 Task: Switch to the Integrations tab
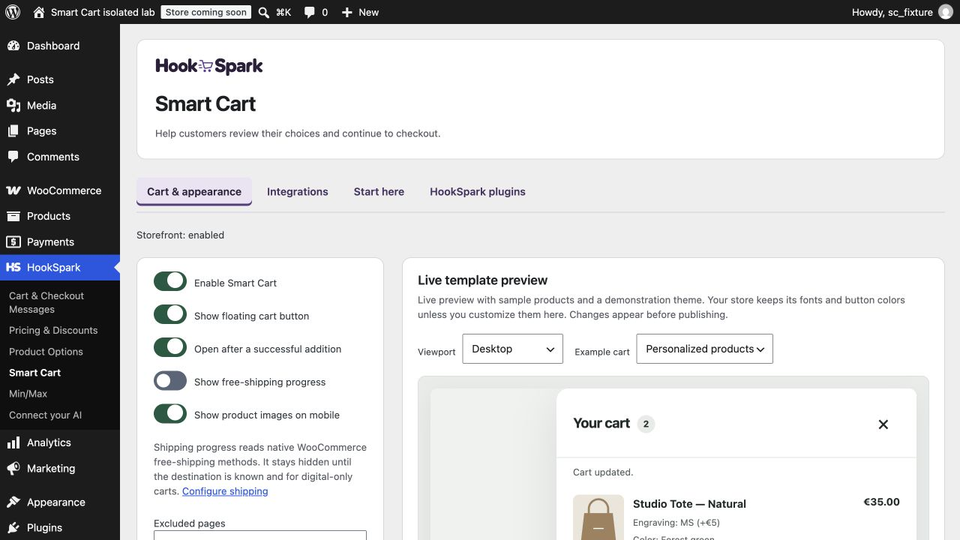(x=298, y=192)
